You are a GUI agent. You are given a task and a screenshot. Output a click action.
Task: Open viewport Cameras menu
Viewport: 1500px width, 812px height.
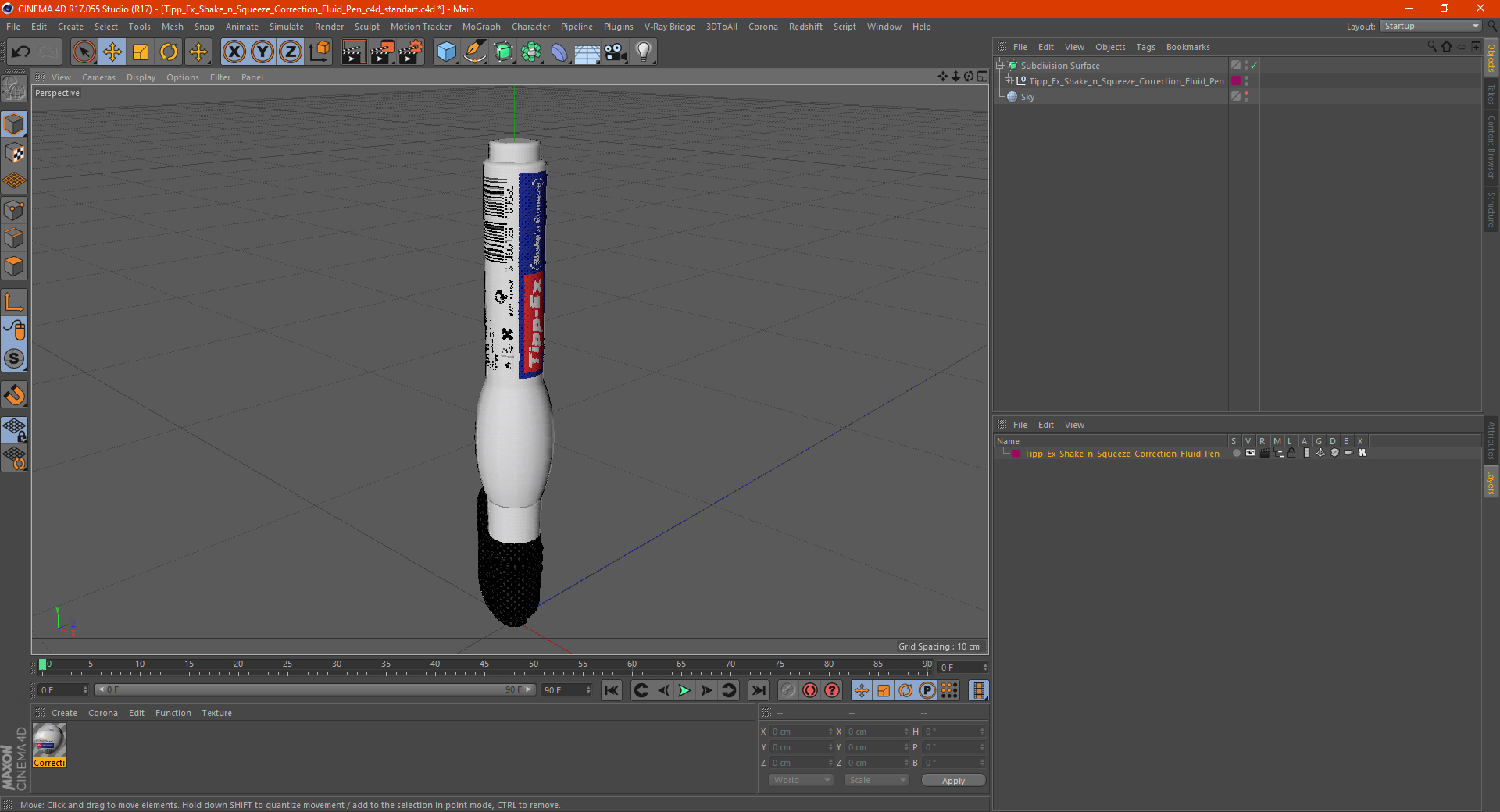click(x=98, y=77)
